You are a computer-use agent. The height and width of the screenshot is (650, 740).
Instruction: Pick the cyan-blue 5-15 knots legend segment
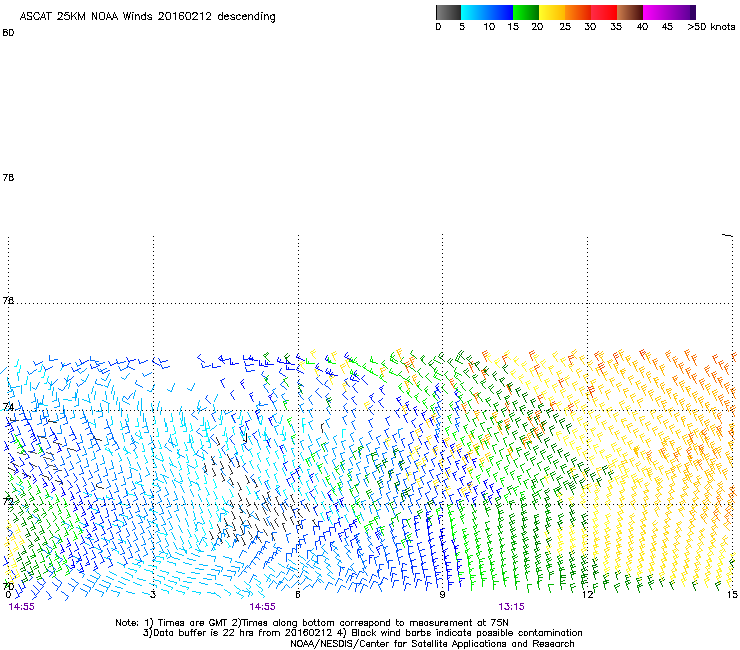[x=487, y=12]
